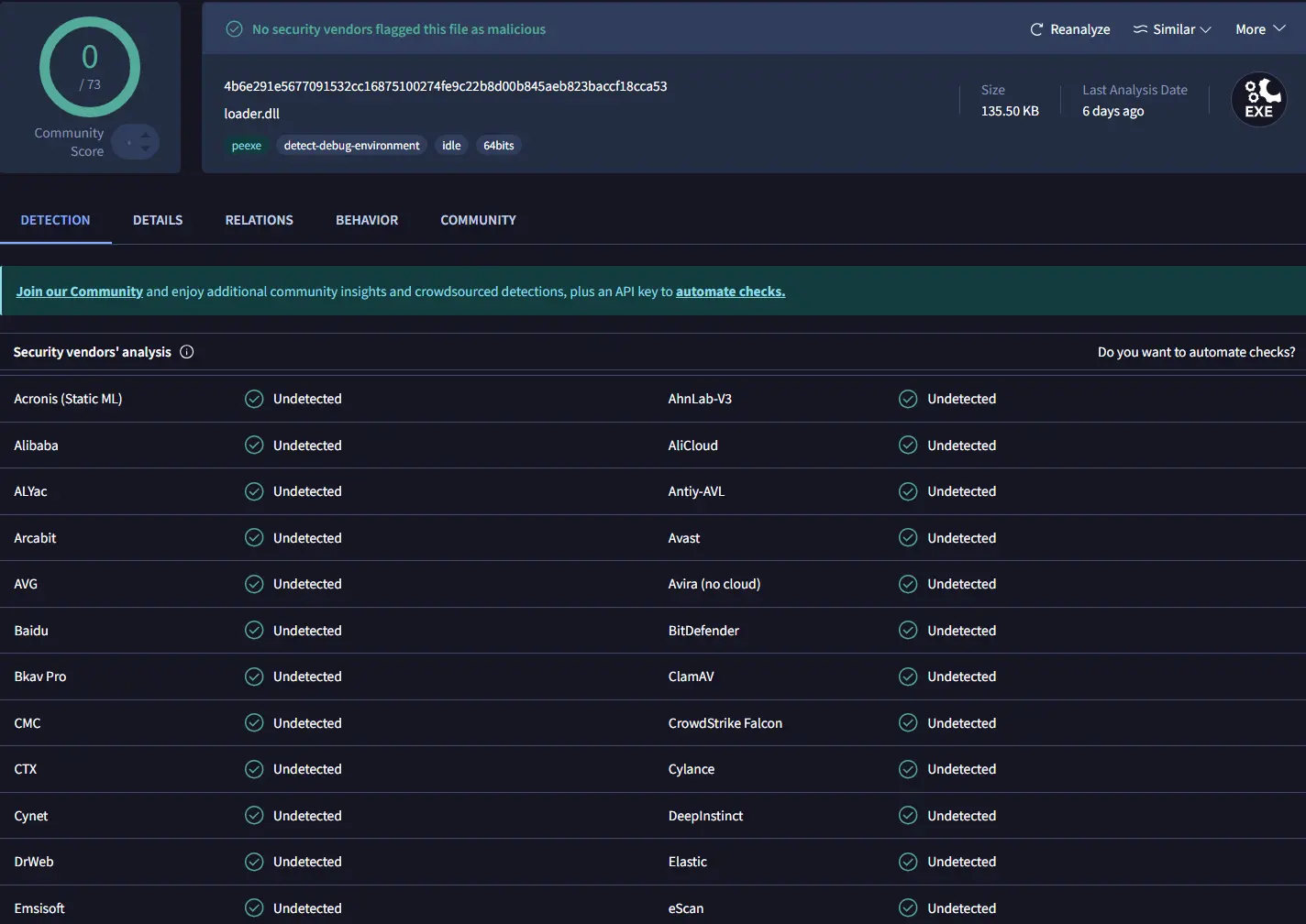Click the loader.dll file name
1306x924 pixels.
252,114
